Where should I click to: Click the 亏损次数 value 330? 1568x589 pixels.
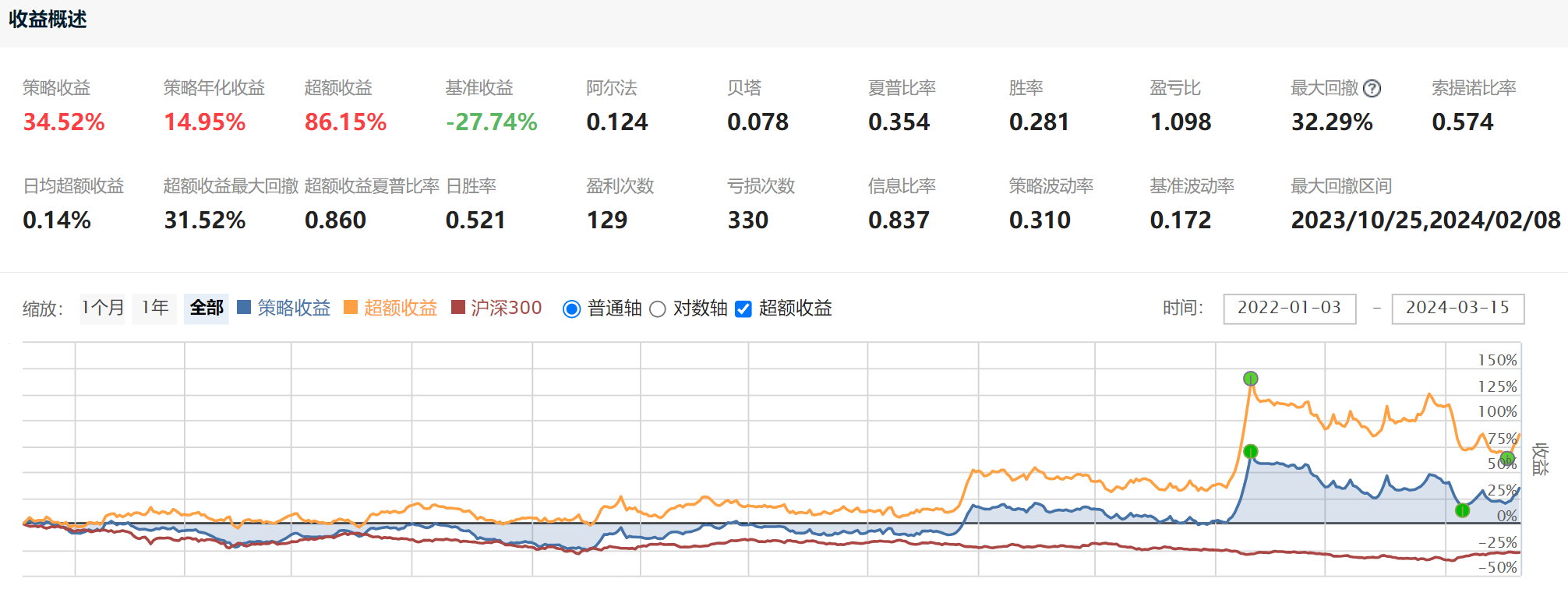[x=748, y=220]
